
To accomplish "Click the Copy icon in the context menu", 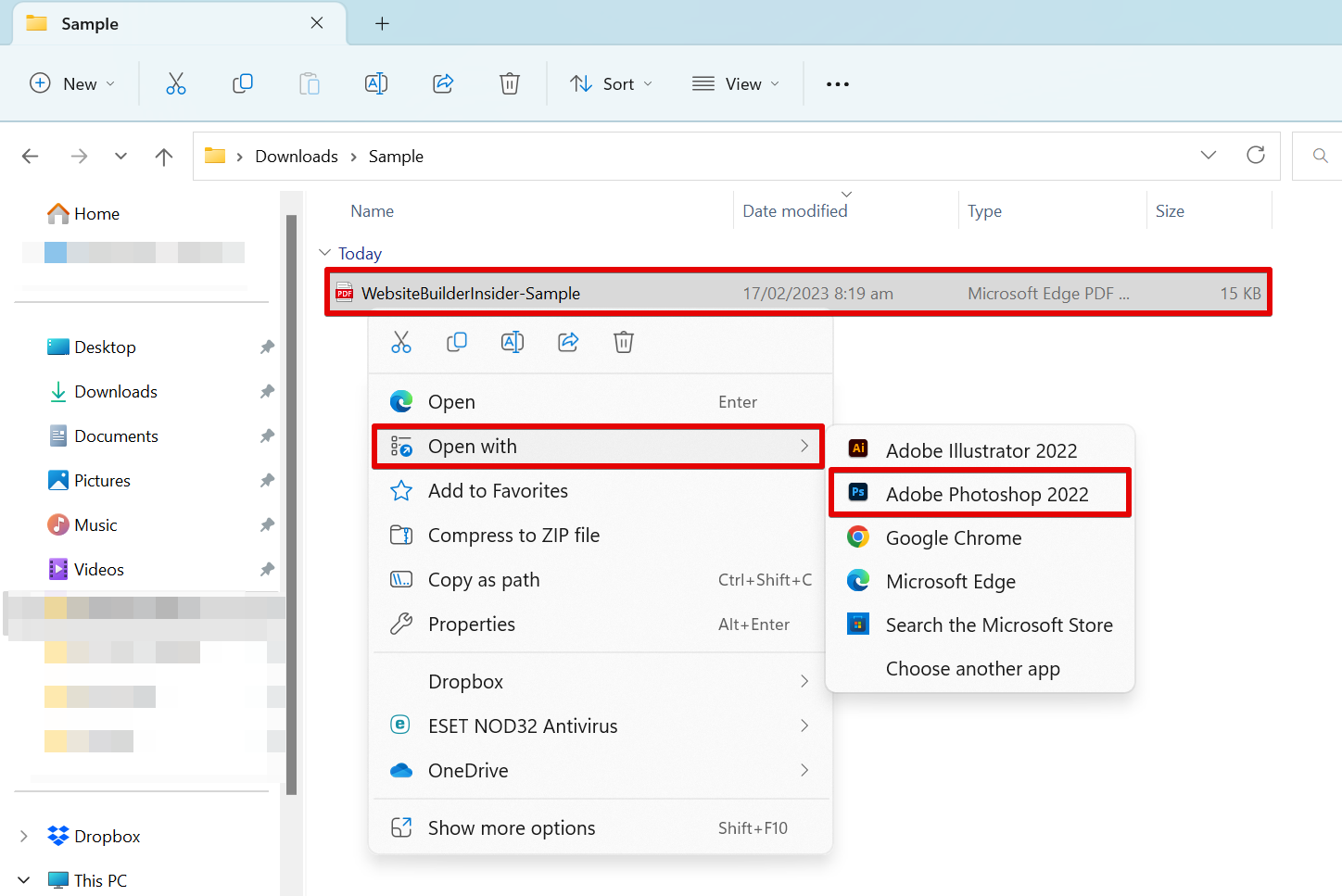I will [x=457, y=343].
